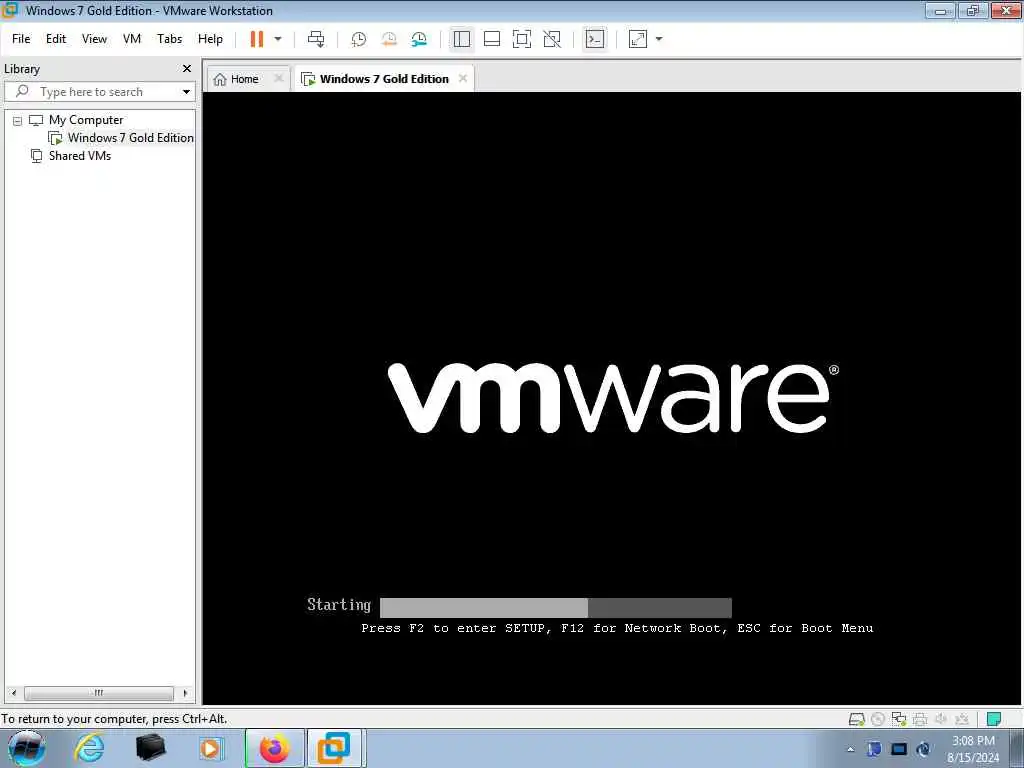Launch Internet Explorer from the taskbar
Image resolution: width=1024 pixels, height=768 pixels.
point(89,748)
